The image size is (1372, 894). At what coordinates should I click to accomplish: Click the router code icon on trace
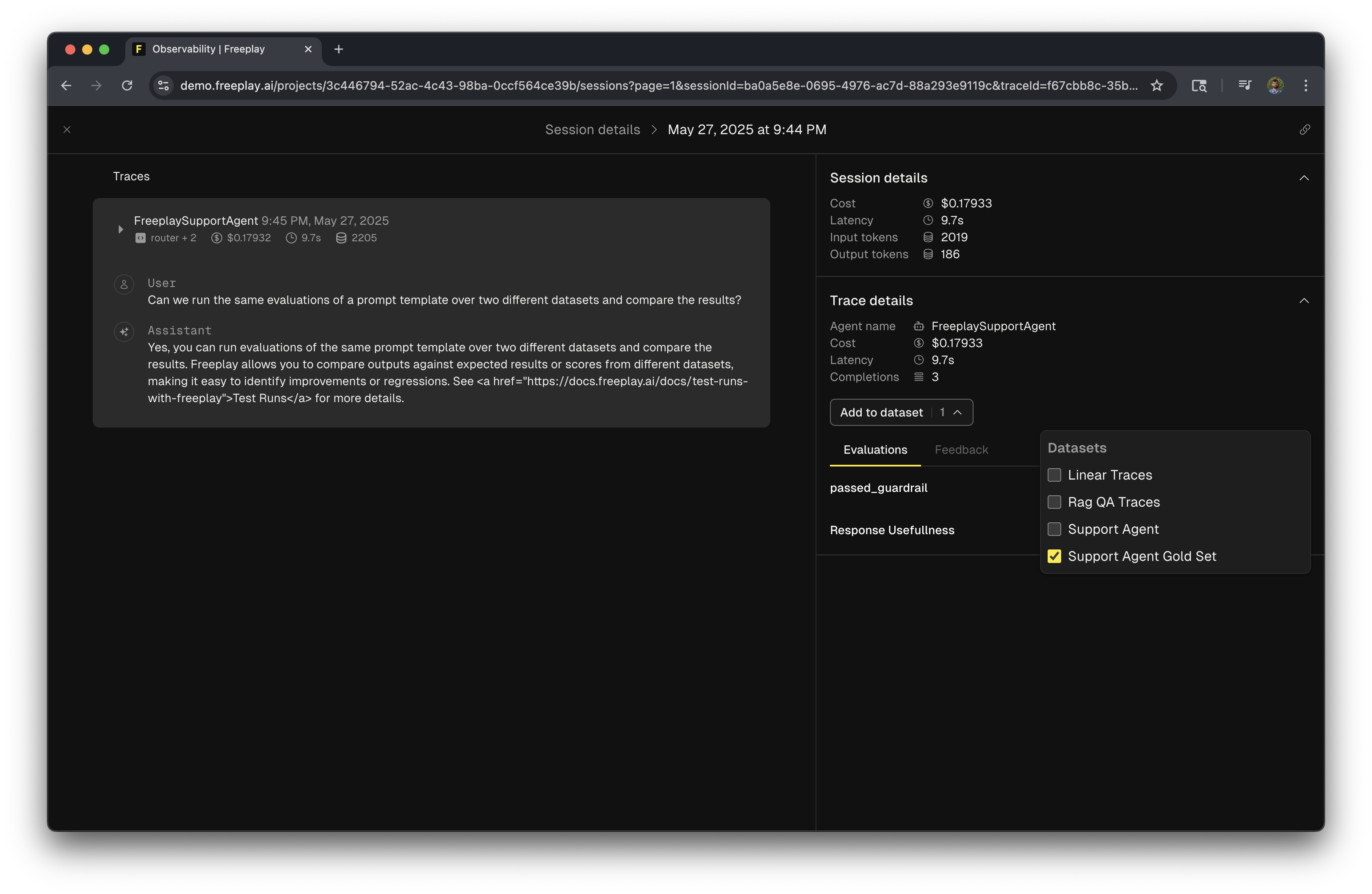[140, 238]
